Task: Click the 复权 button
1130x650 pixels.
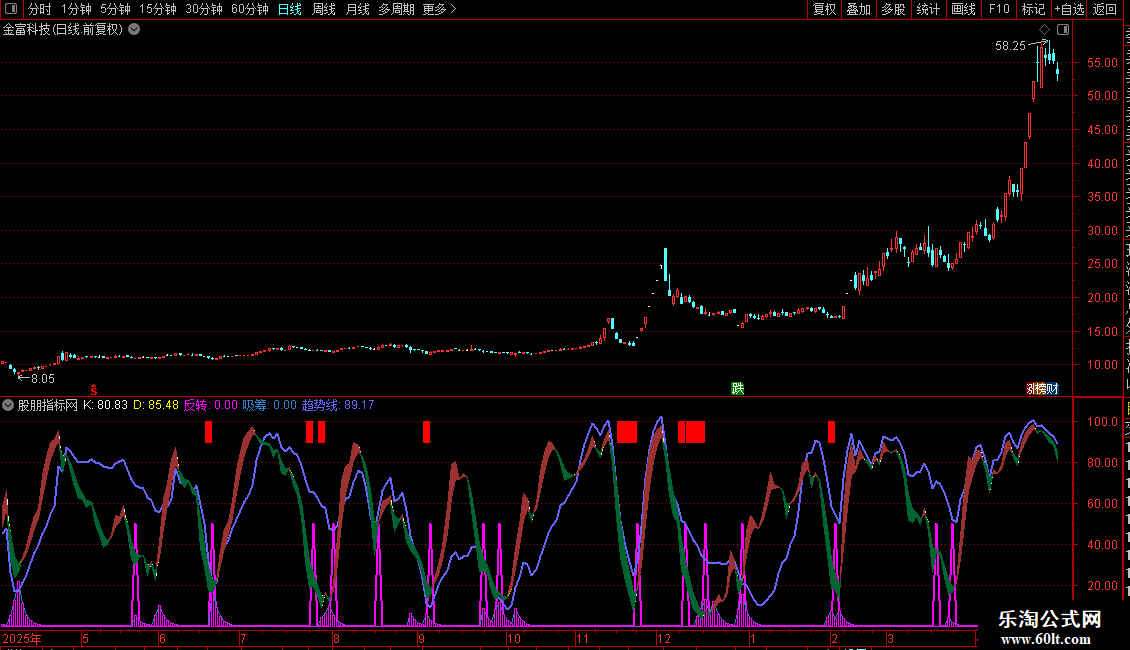Action: click(824, 9)
